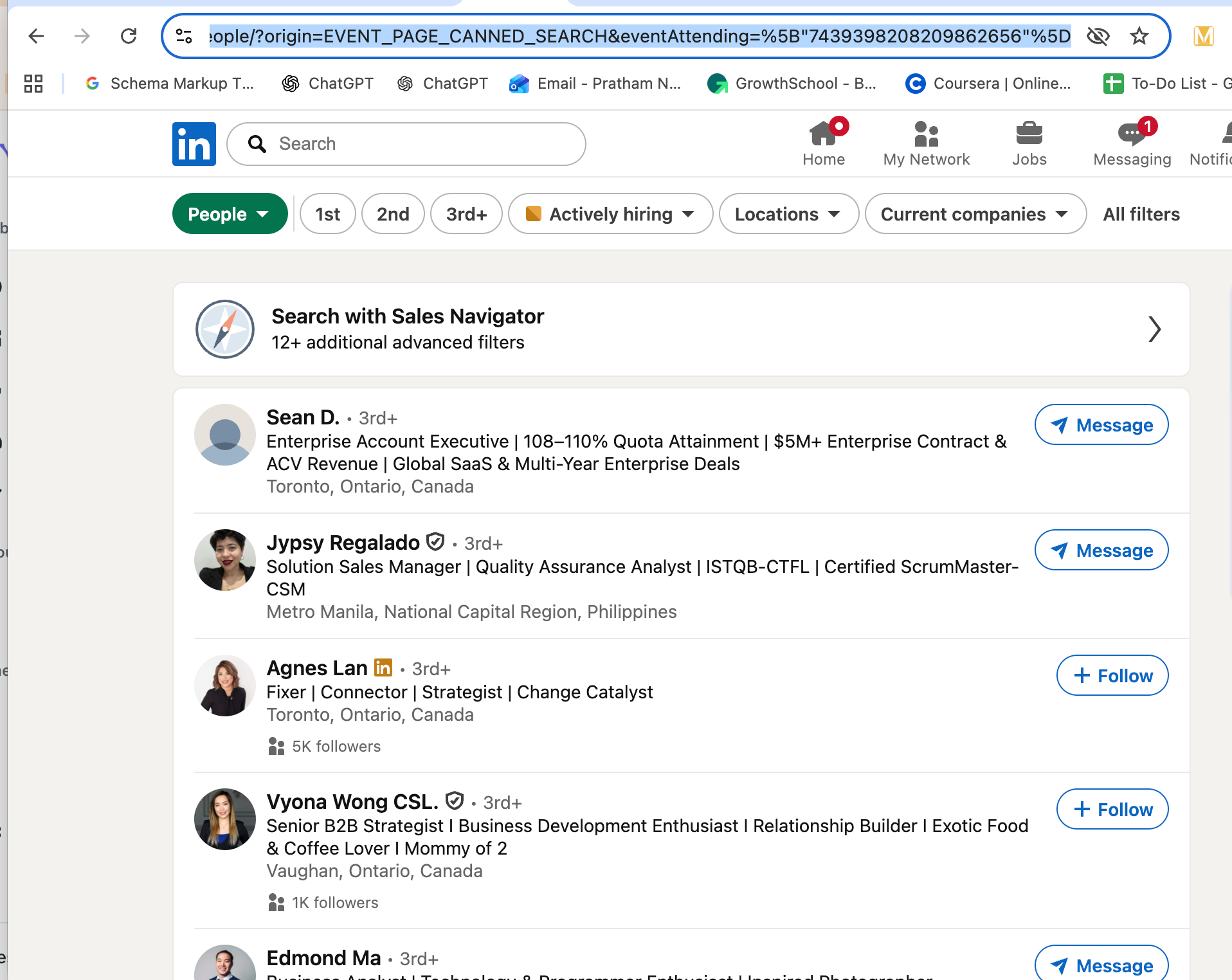Open the Sales Navigator compass icon

click(x=225, y=329)
